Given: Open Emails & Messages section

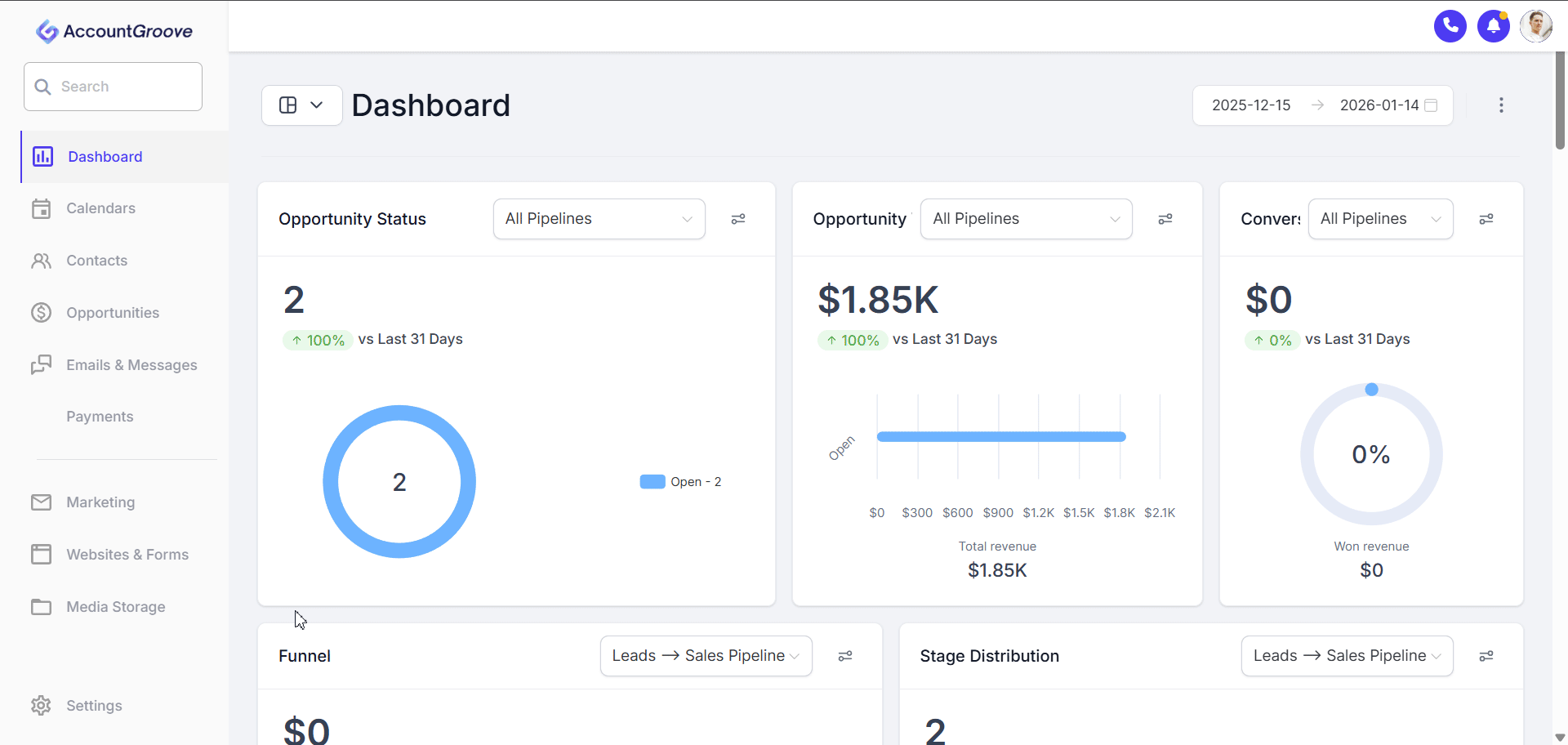Looking at the screenshot, I should pyautogui.click(x=131, y=365).
